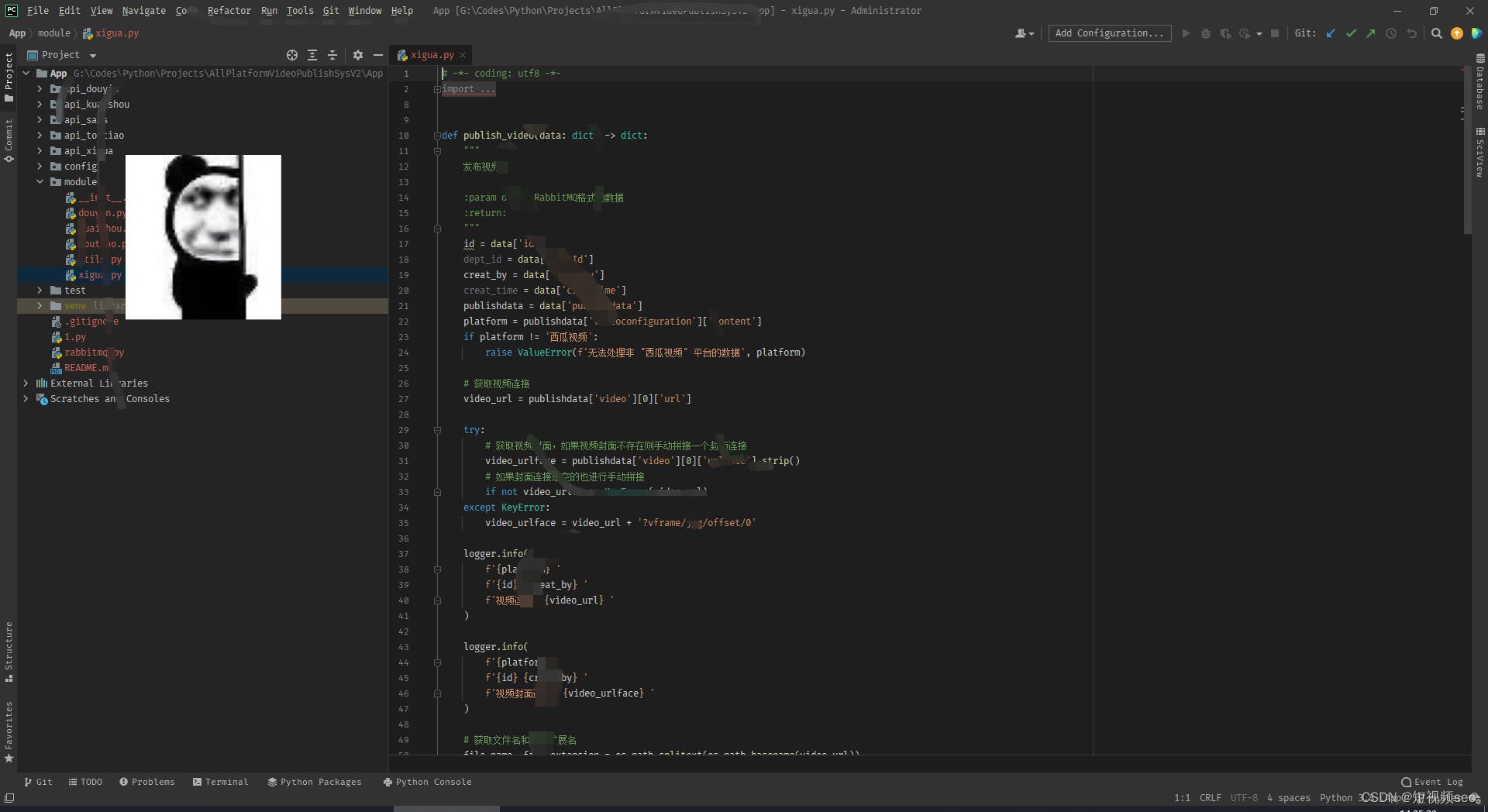The width and height of the screenshot is (1488, 812).
Task: Click Git Push arrow icon
Action: click(1371, 33)
